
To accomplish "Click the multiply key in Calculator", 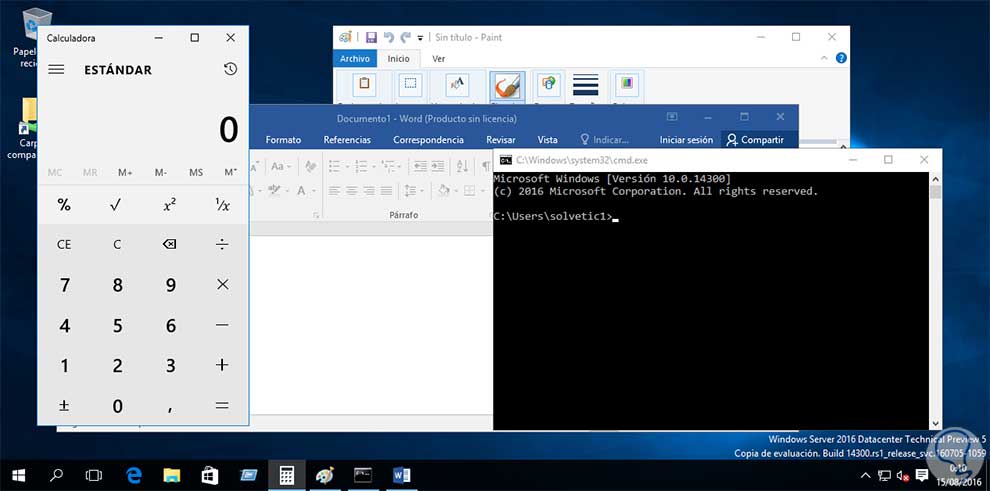I will point(222,285).
